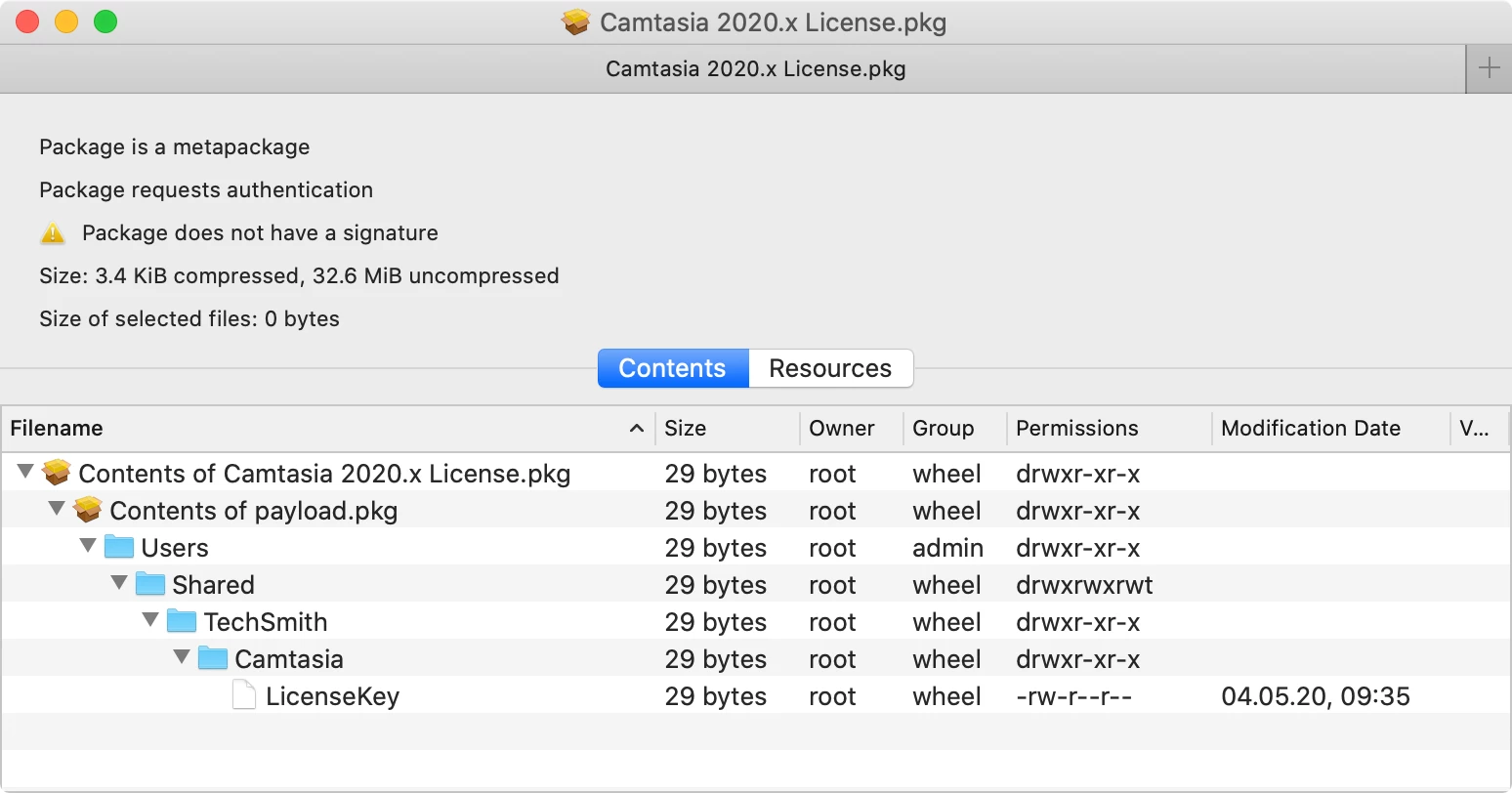Select Contents of Camtasia 2020.x License.pkg label
The image size is (1512, 793).
click(324, 474)
